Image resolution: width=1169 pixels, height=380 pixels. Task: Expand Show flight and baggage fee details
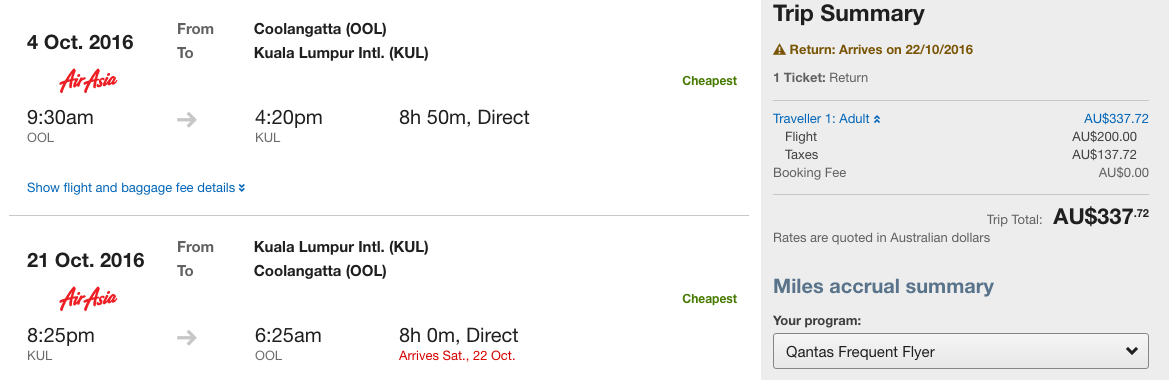click(136, 188)
